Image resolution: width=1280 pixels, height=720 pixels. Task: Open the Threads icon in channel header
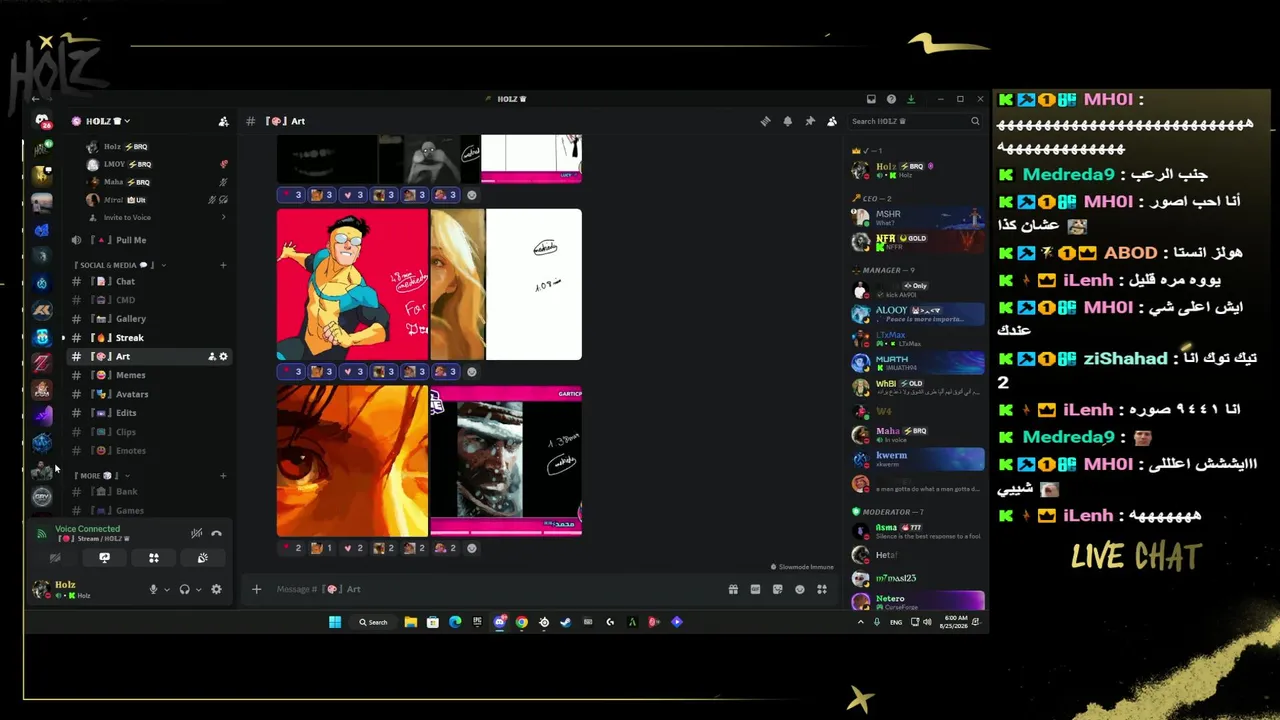[766, 121]
